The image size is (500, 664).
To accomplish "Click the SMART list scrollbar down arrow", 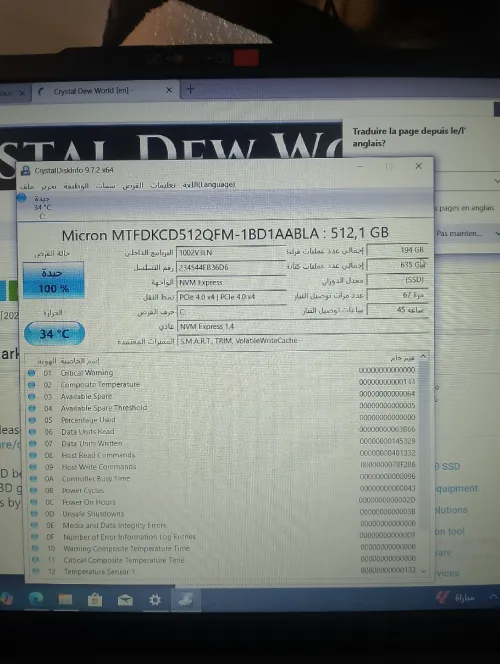I will click(x=424, y=572).
